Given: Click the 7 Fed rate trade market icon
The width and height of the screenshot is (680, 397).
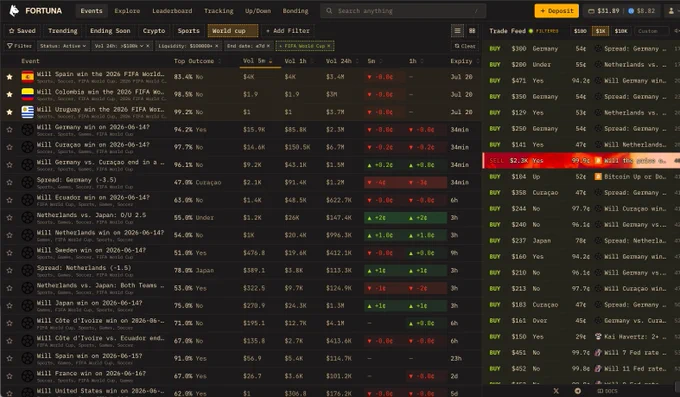Looking at the screenshot, I should (598, 352).
